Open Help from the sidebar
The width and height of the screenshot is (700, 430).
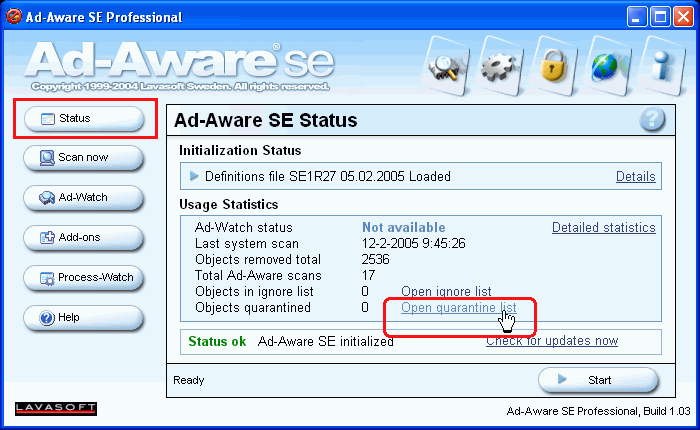(x=83, y=317)
